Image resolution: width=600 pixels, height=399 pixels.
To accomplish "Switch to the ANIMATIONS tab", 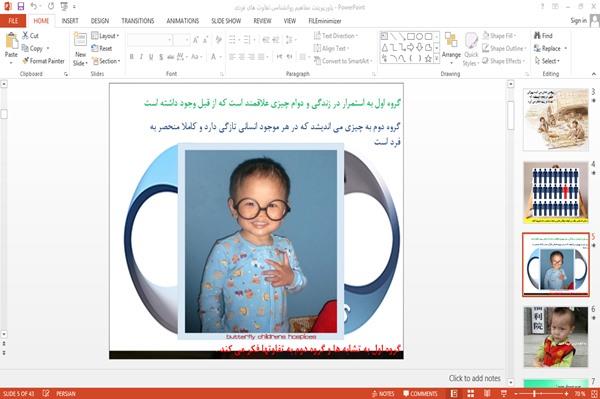I will click(x=183, y=21).
